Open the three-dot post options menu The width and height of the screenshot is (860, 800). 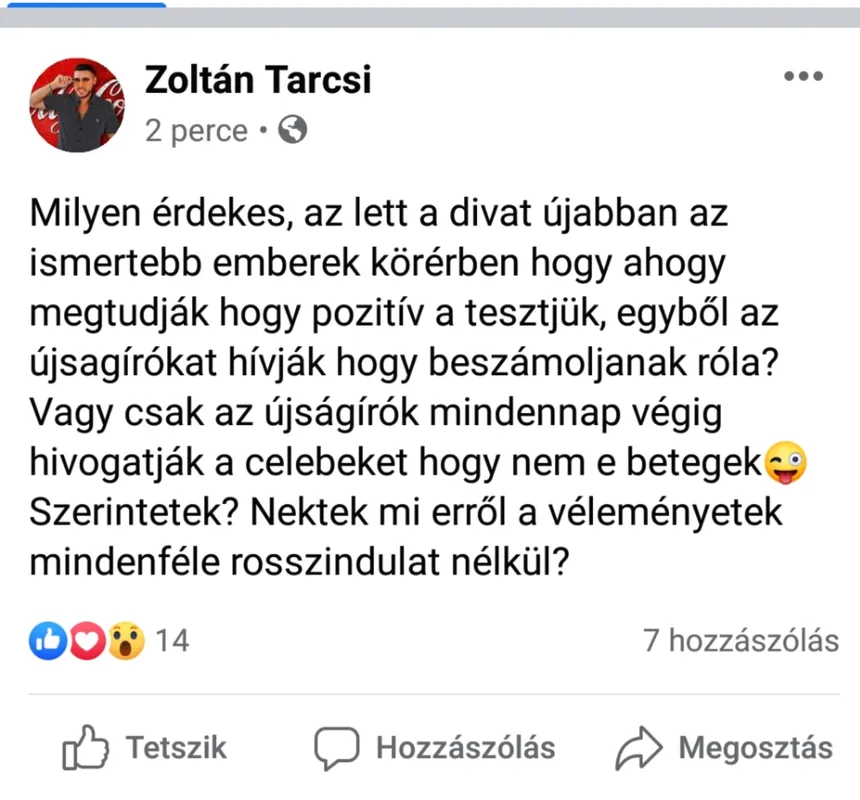[803, 77]
